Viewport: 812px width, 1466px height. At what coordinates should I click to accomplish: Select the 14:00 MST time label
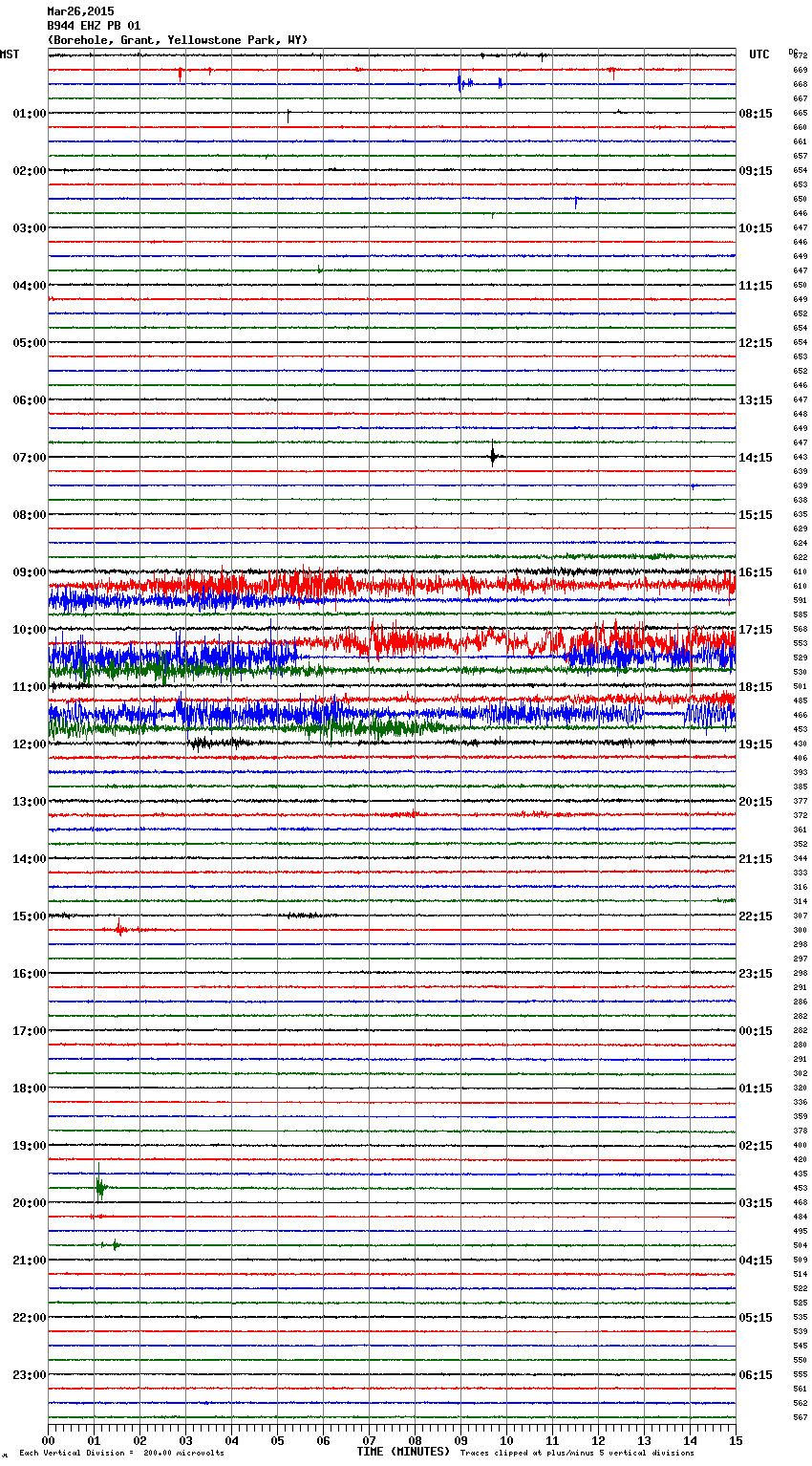pyautogui.click(x=30, y=859)
